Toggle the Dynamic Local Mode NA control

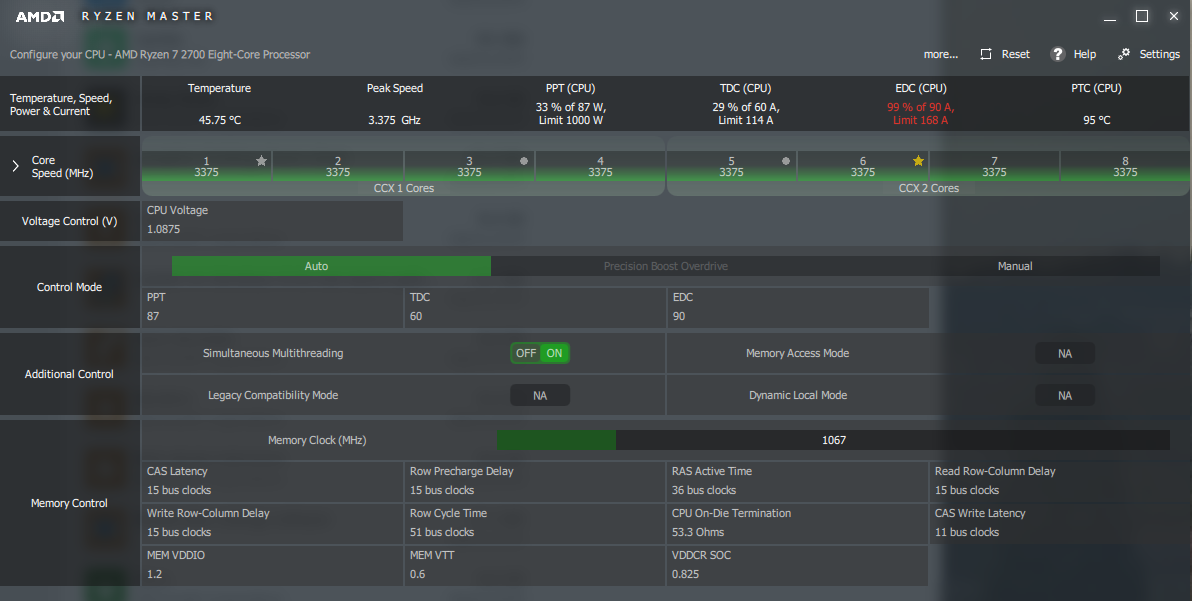1064,395
